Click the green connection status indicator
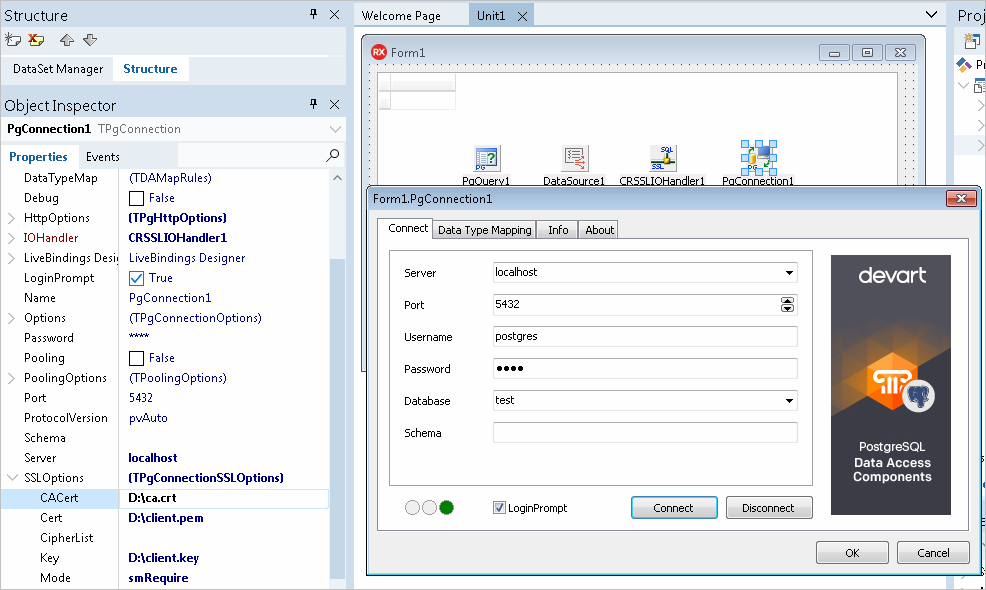Screen dimensions: 986x590 click(x=446, y=508)
